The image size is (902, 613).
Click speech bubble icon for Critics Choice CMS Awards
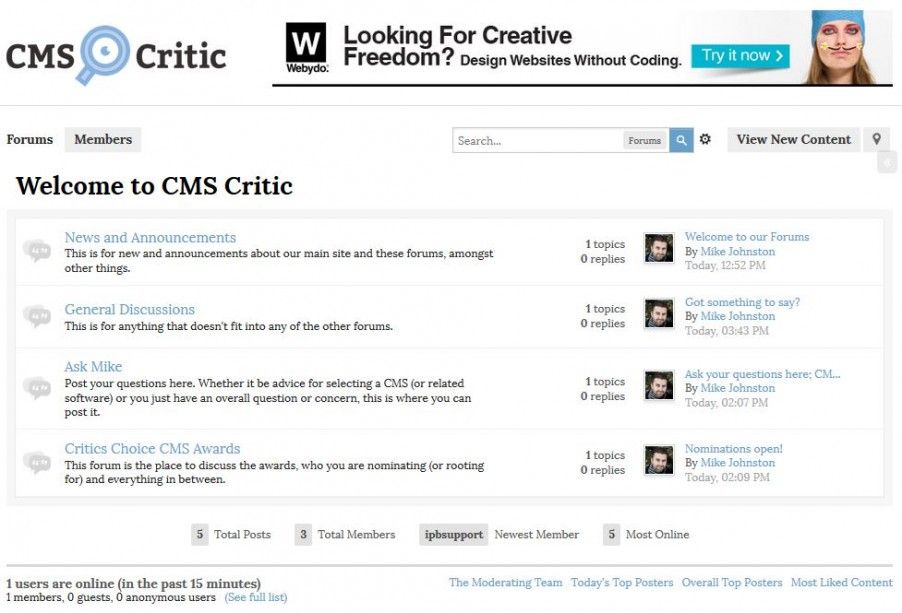pyautogui.click(x=37, y=462)
